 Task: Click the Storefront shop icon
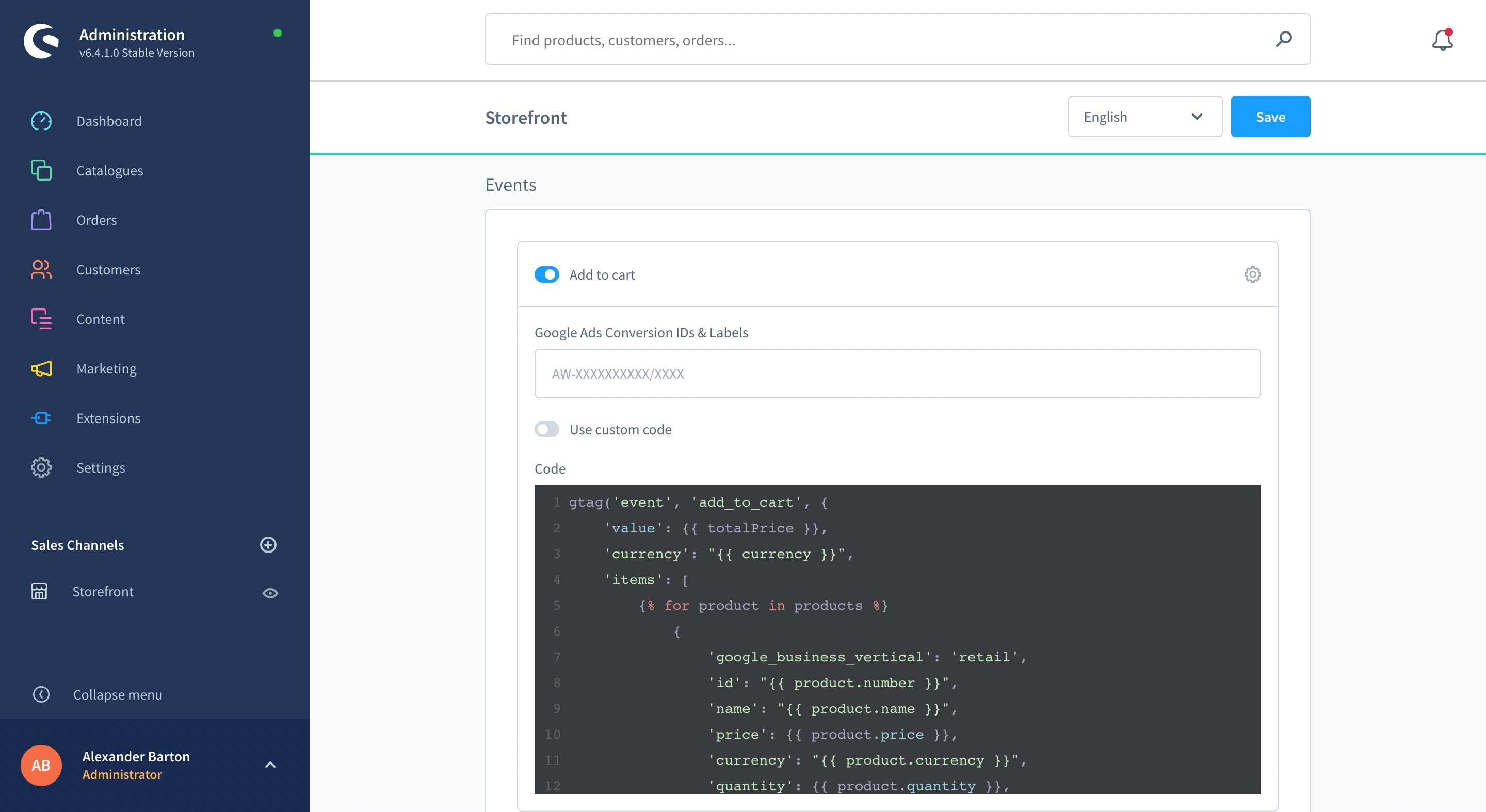pyautogui.click(x=39, y=592)
